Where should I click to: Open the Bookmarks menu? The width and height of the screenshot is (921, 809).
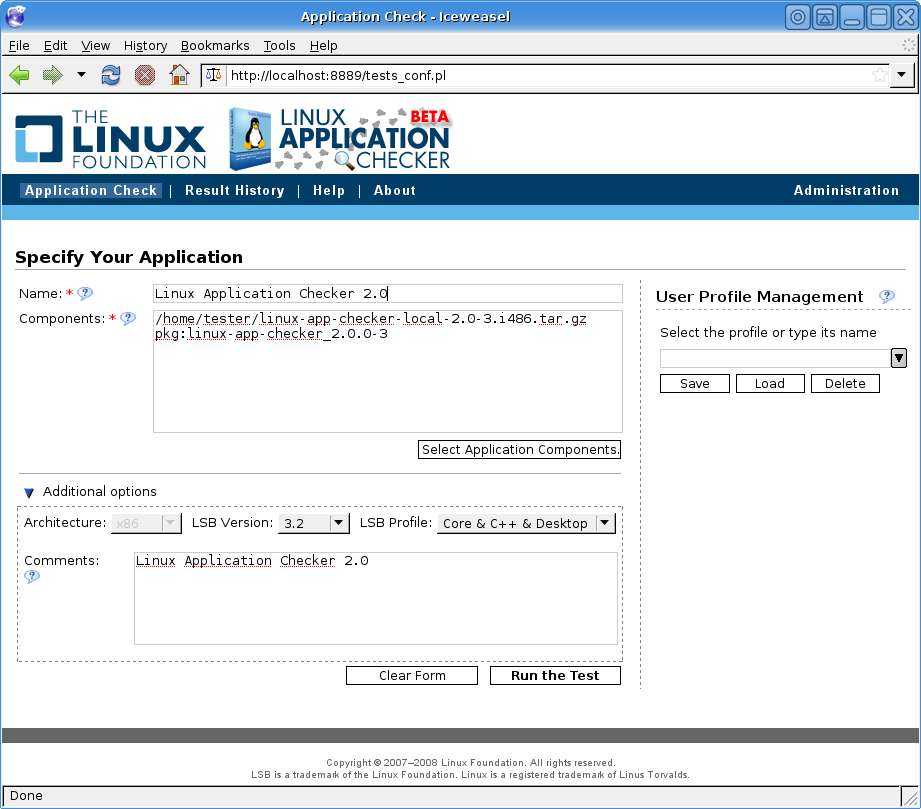point(215,45)
